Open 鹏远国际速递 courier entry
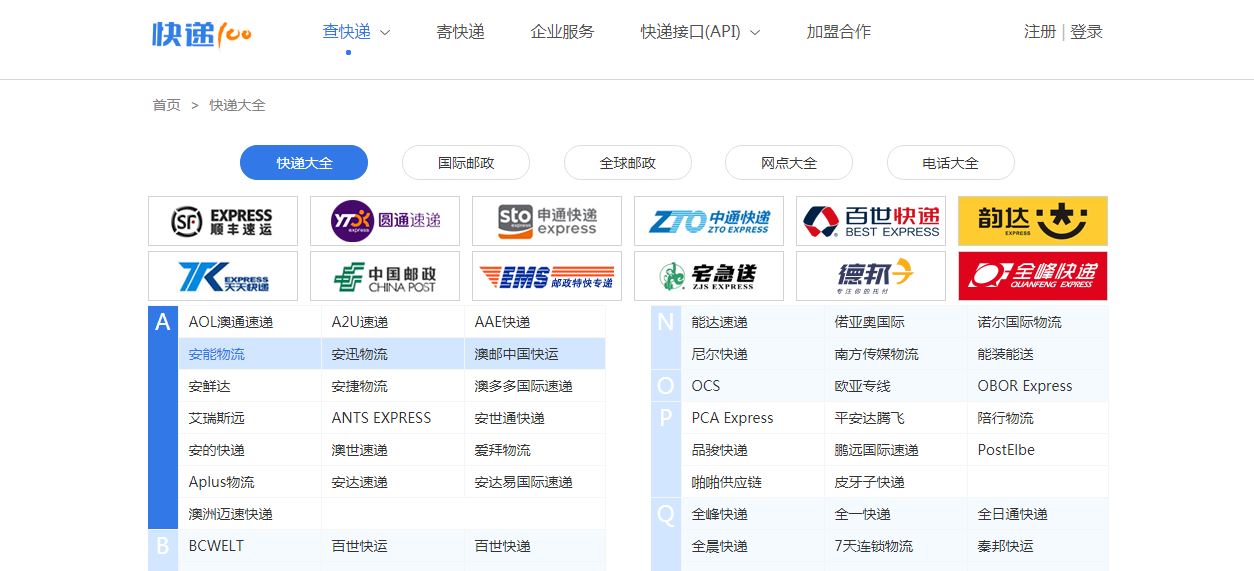The width and height of the screenshot is (1254, 571). point(877,450)
